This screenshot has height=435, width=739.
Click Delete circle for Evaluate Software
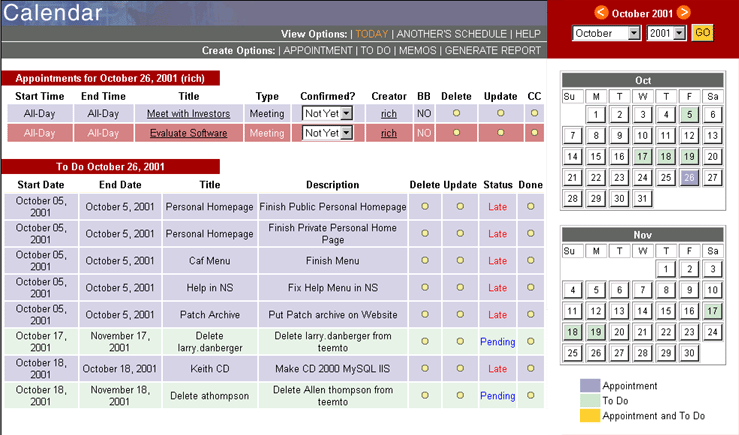pyautogui.click(x=456, y=133)
